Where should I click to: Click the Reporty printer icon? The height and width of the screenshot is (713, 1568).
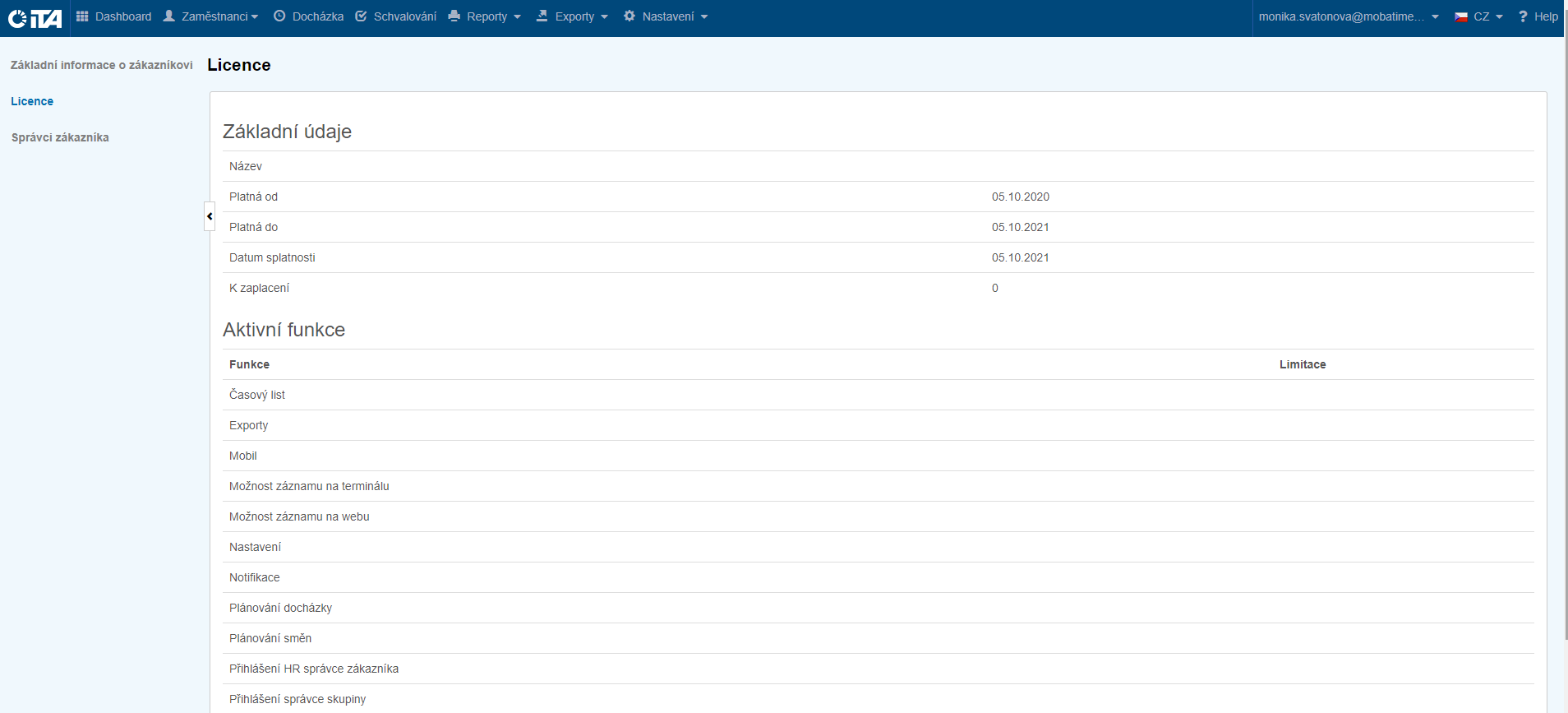[454, 16]
